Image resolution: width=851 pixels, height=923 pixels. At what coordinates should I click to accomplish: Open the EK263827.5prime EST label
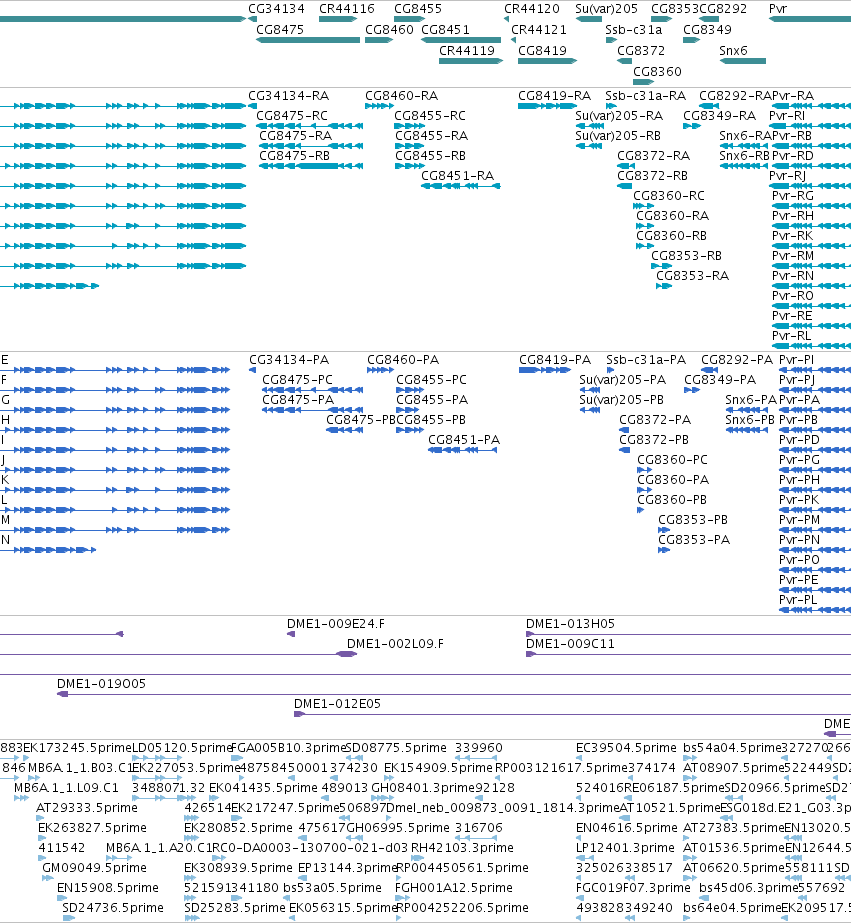coord(92,828)
